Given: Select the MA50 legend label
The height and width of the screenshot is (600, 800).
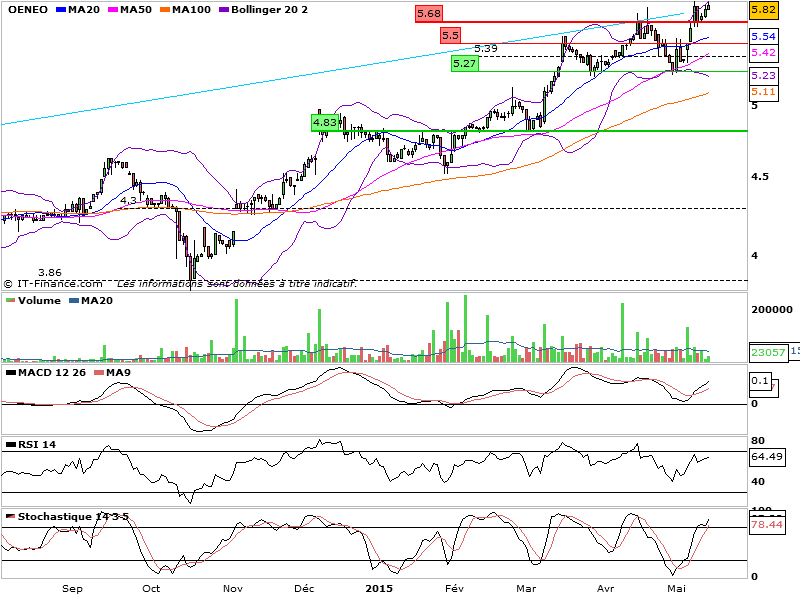Looking at the screenshot, I should point(136,10).
